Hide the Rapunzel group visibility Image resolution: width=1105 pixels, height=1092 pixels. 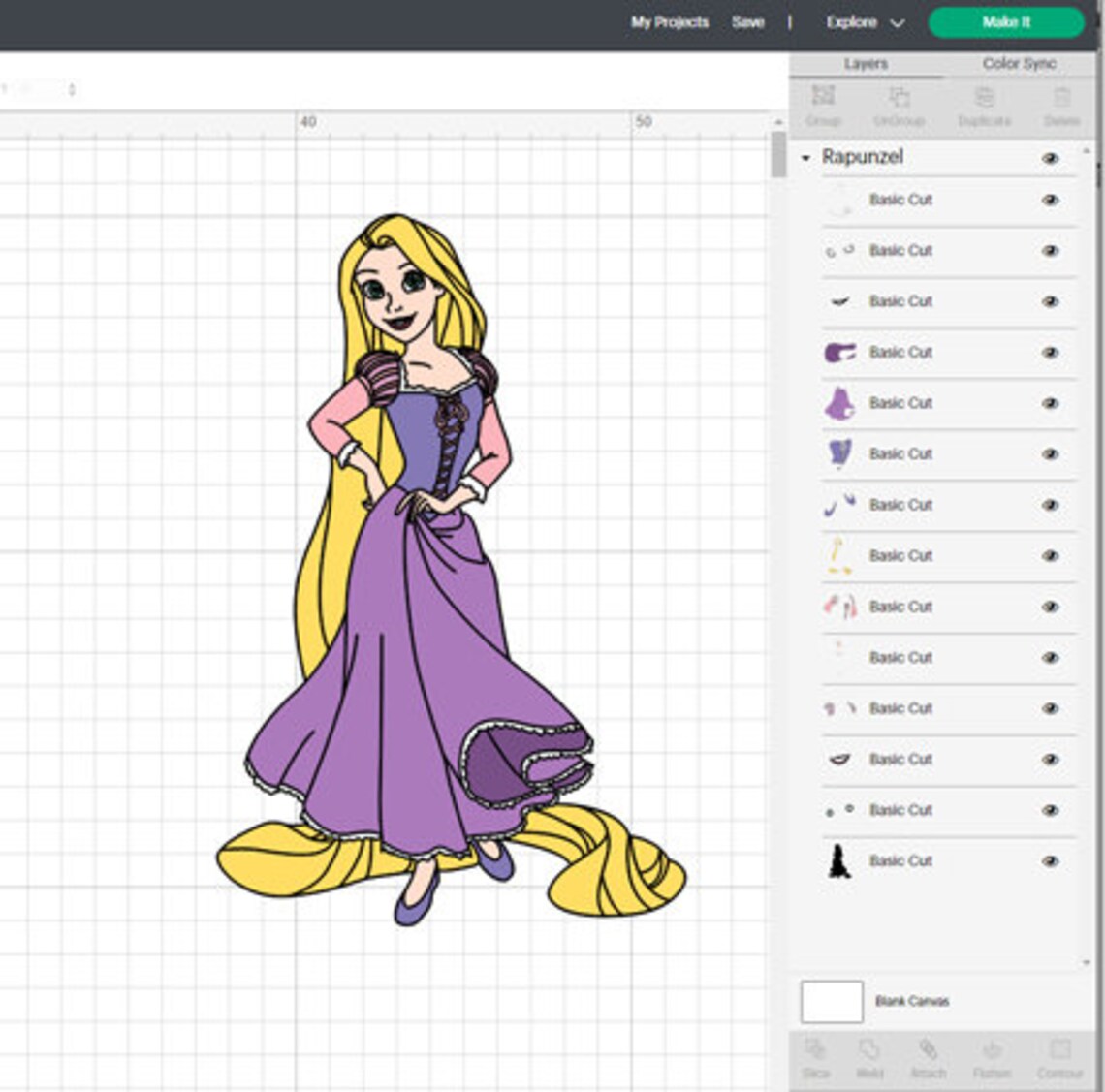(x=1050, y=157)
